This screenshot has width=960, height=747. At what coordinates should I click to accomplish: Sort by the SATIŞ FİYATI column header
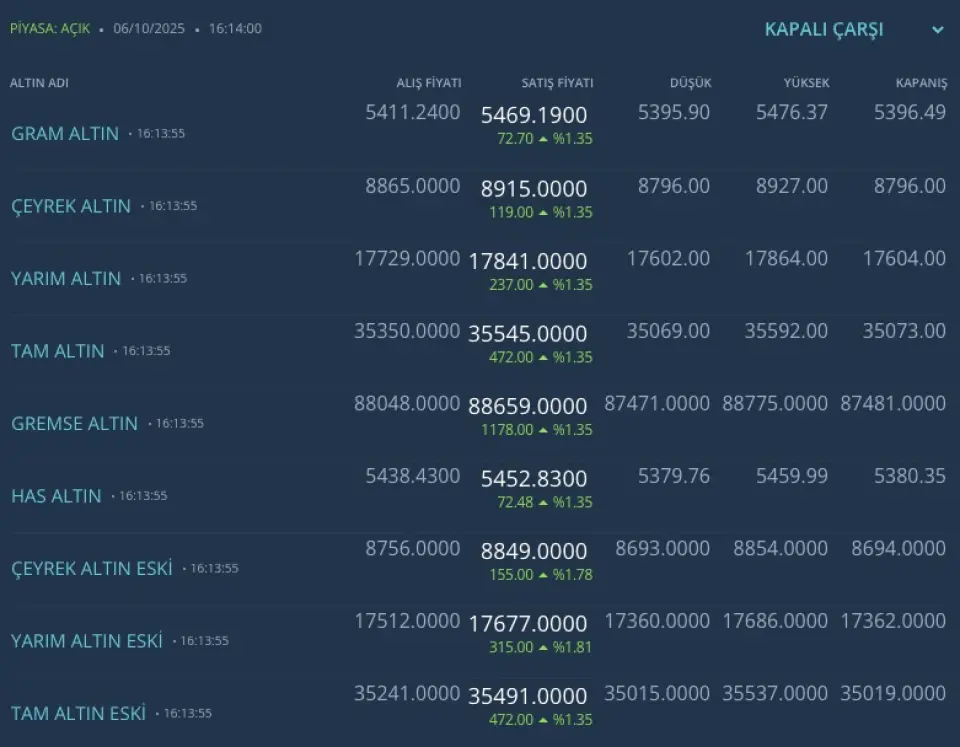point(557,83)
